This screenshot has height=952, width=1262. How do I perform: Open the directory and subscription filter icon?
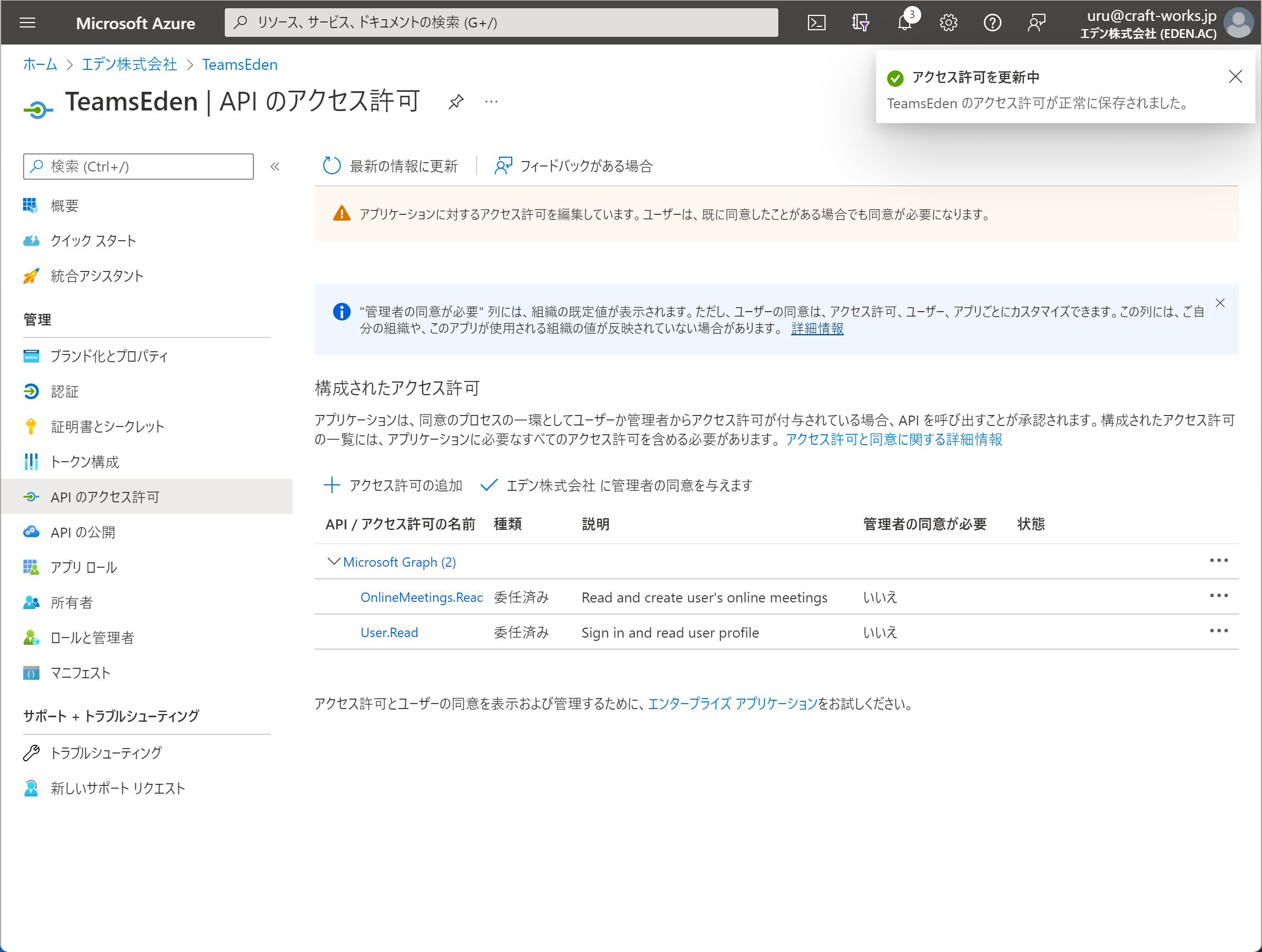coord(860,23)
